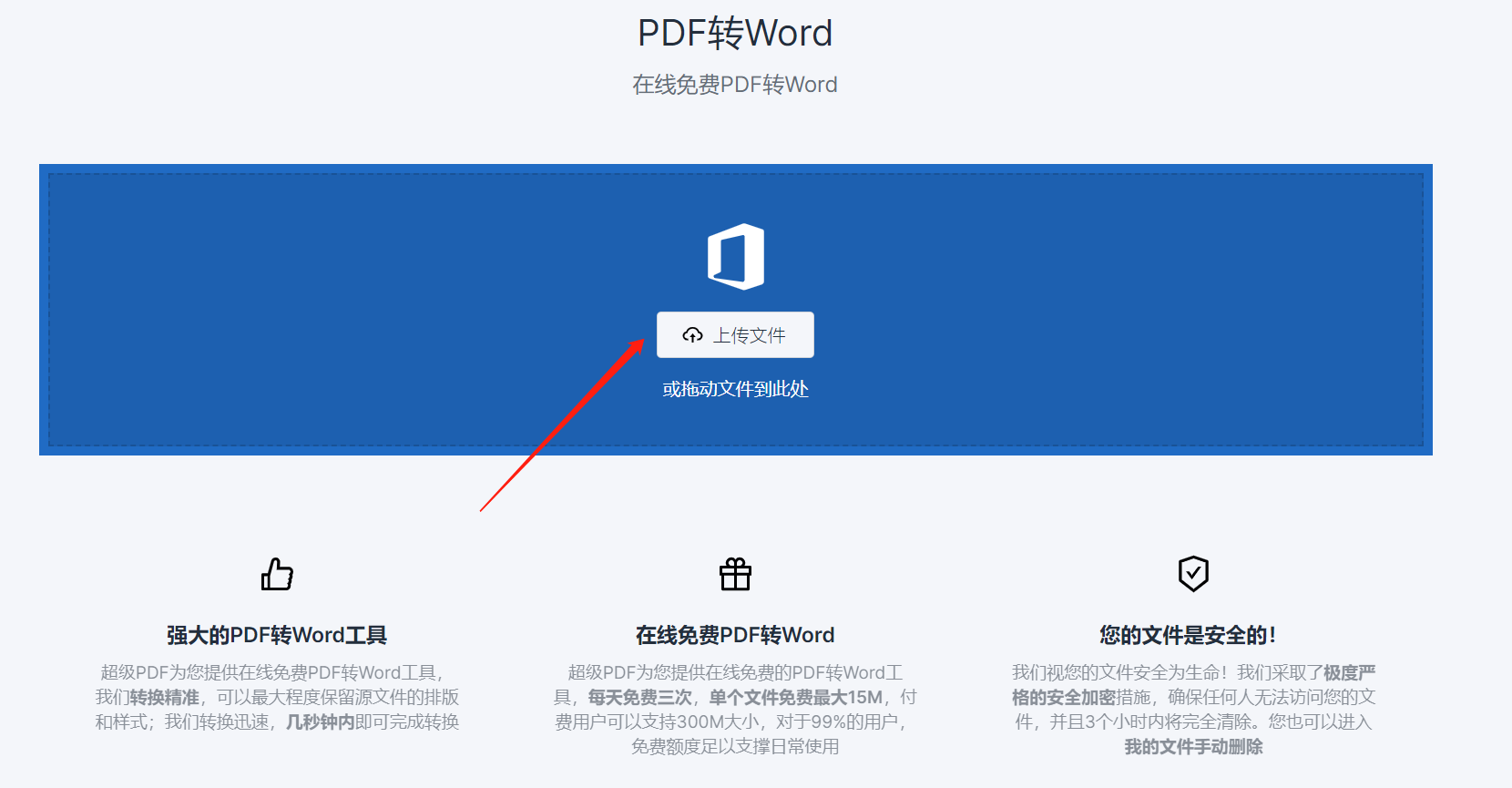Click the bold text 每天免费三次
This screenshot has height=788, width=1512.
coord(639,698)
